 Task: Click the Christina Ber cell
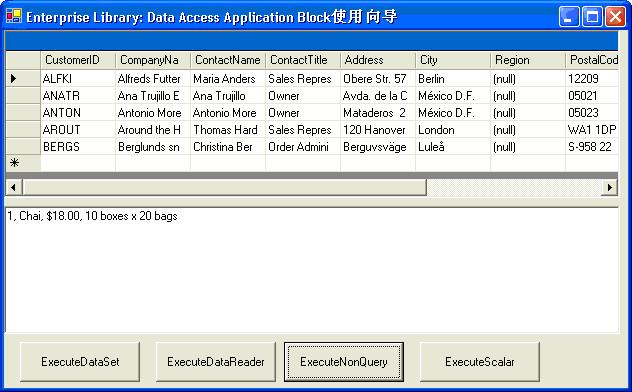point(228,146)
